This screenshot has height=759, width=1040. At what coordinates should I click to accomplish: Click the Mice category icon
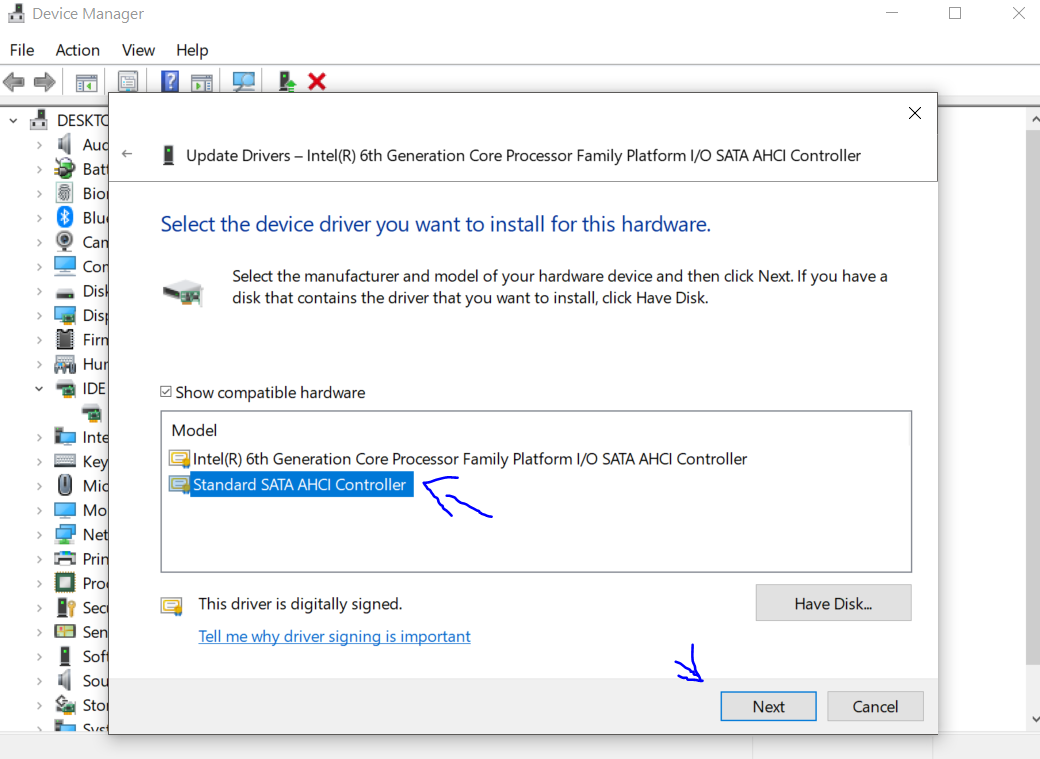point(65,485)
